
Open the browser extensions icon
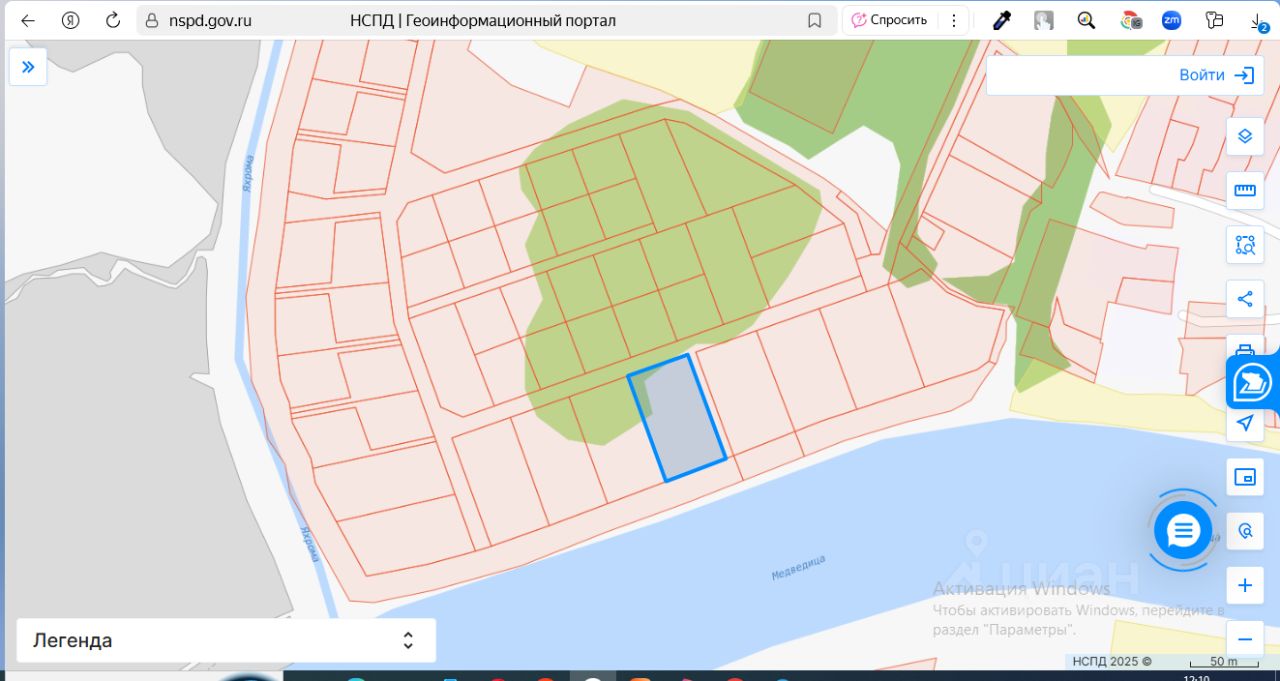pos(1215,20)
